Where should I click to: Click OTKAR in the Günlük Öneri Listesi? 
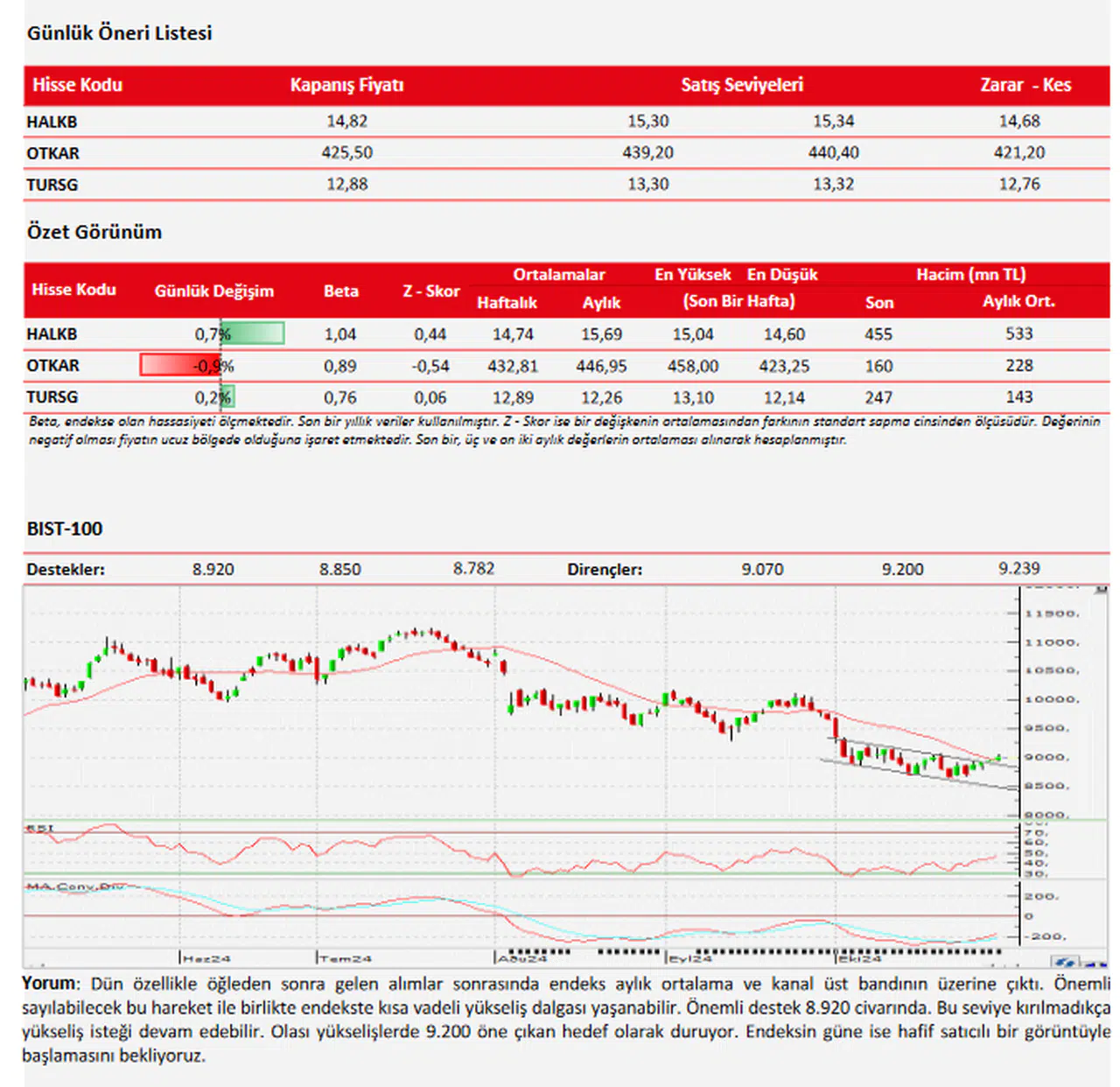52,153
